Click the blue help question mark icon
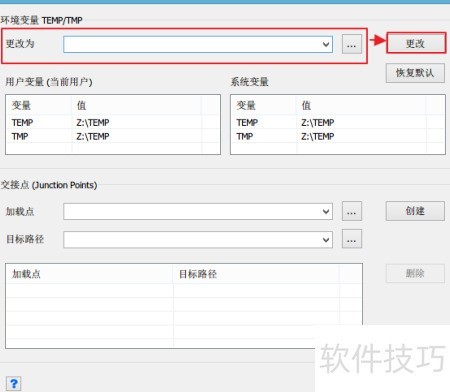The width and height of the screenshot is (450, 392). [14, 384]
